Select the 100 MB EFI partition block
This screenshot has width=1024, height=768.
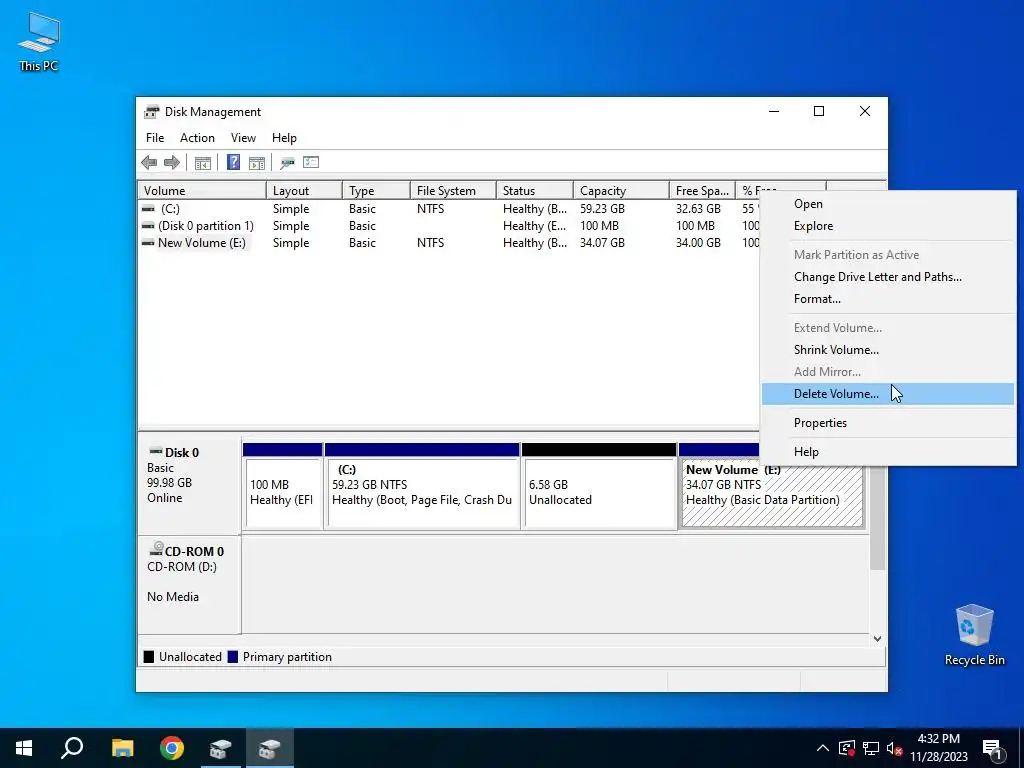click(283, 486)
